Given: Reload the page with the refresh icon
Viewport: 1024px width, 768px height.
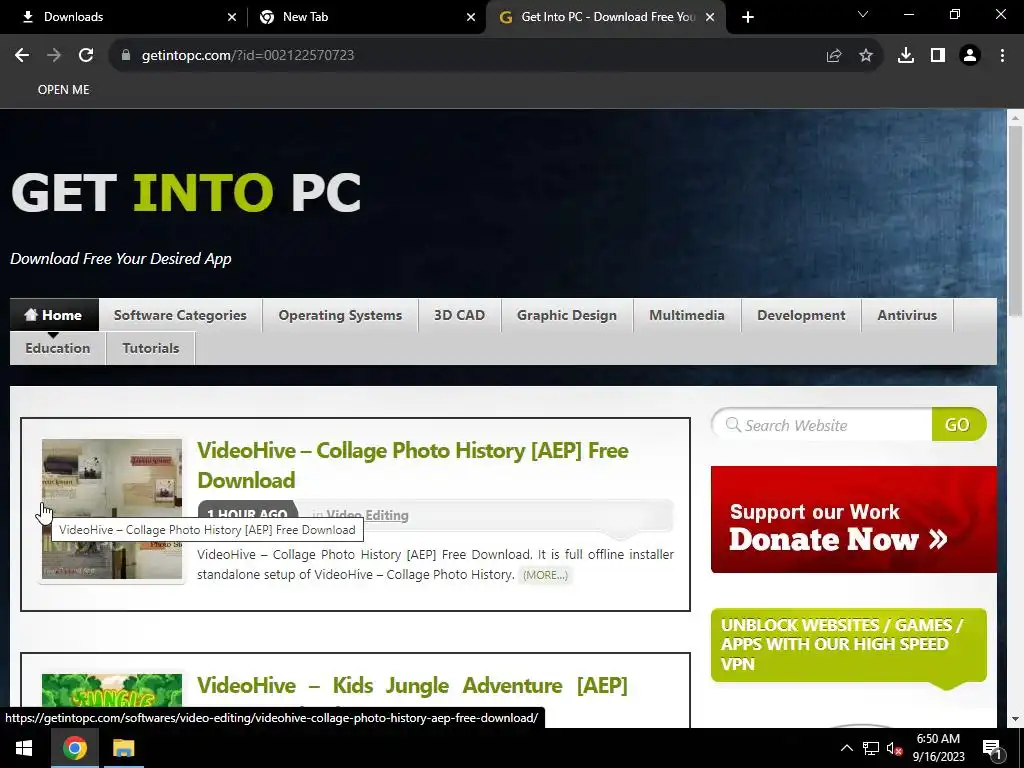Looking at the screenshot, I should pyautogui.click(x=86, y=56).
